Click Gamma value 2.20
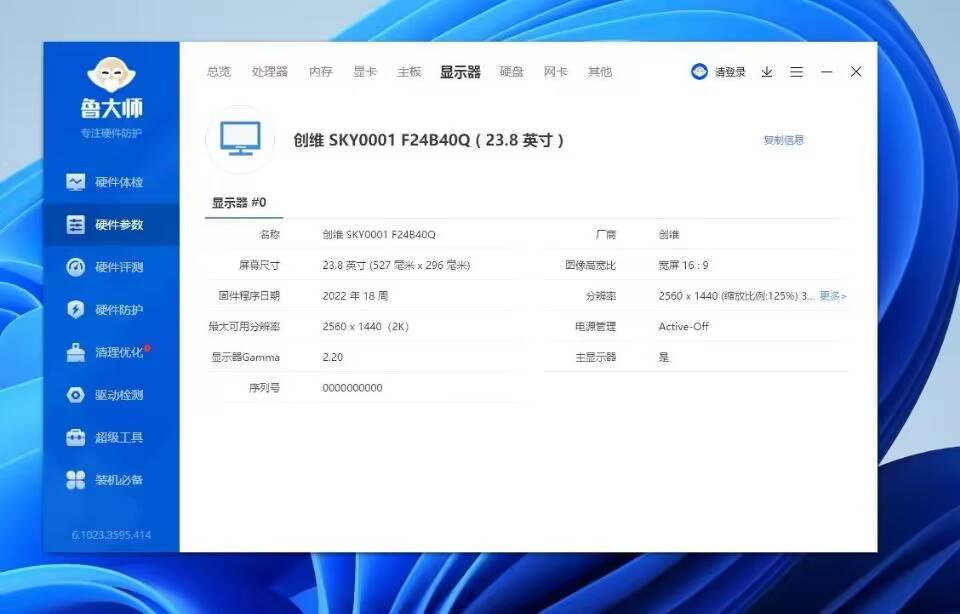Screen dimensions: 960x614 coord(332,357)
